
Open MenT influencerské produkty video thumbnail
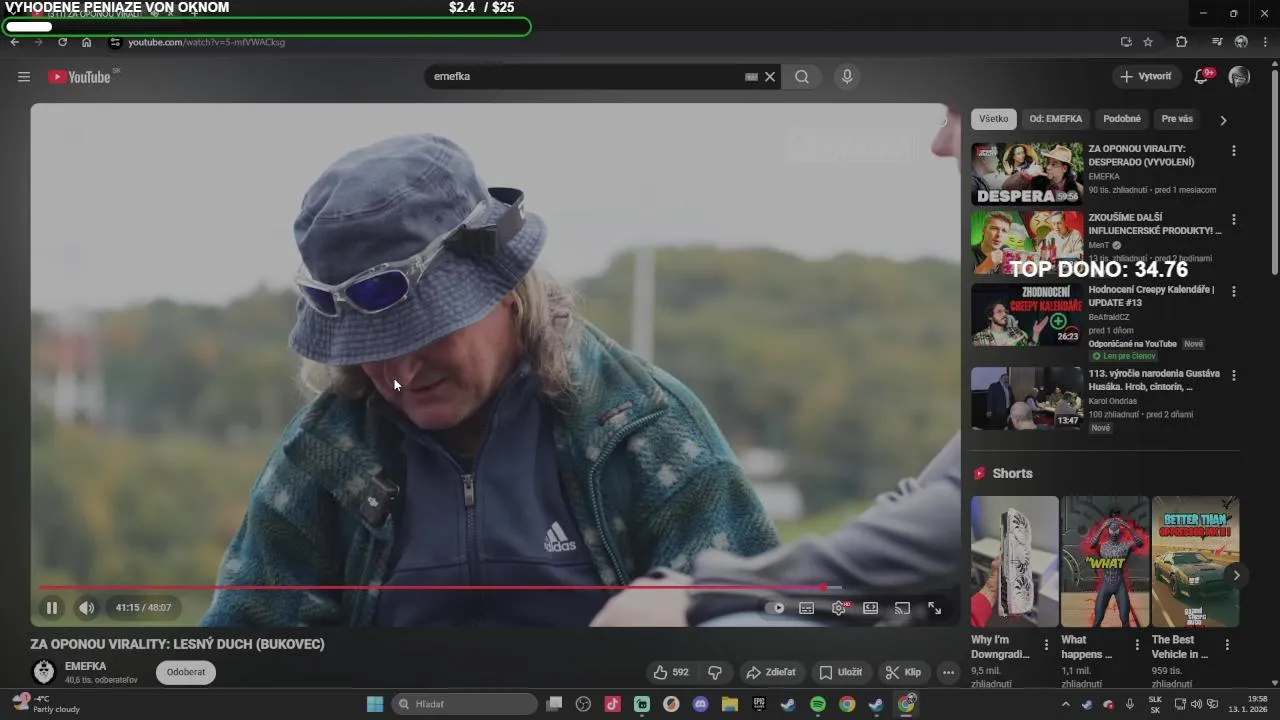tap(1027, 242)
